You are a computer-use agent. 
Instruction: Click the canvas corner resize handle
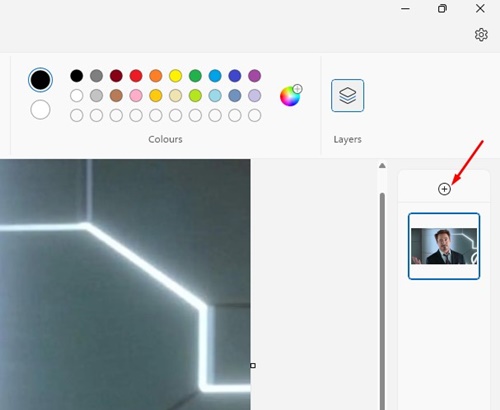pos(253,366)
